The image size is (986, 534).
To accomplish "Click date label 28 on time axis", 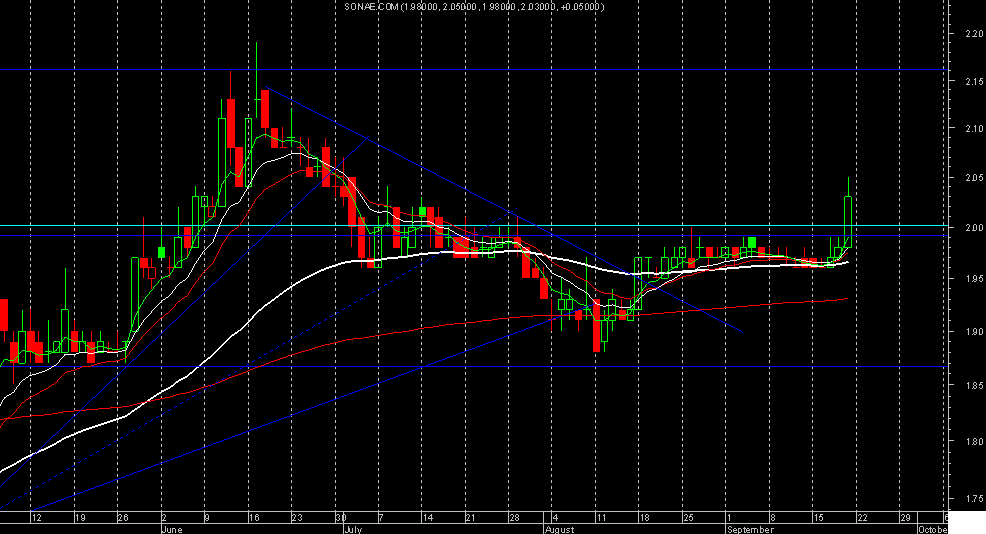I will click(x=514, y=518).
